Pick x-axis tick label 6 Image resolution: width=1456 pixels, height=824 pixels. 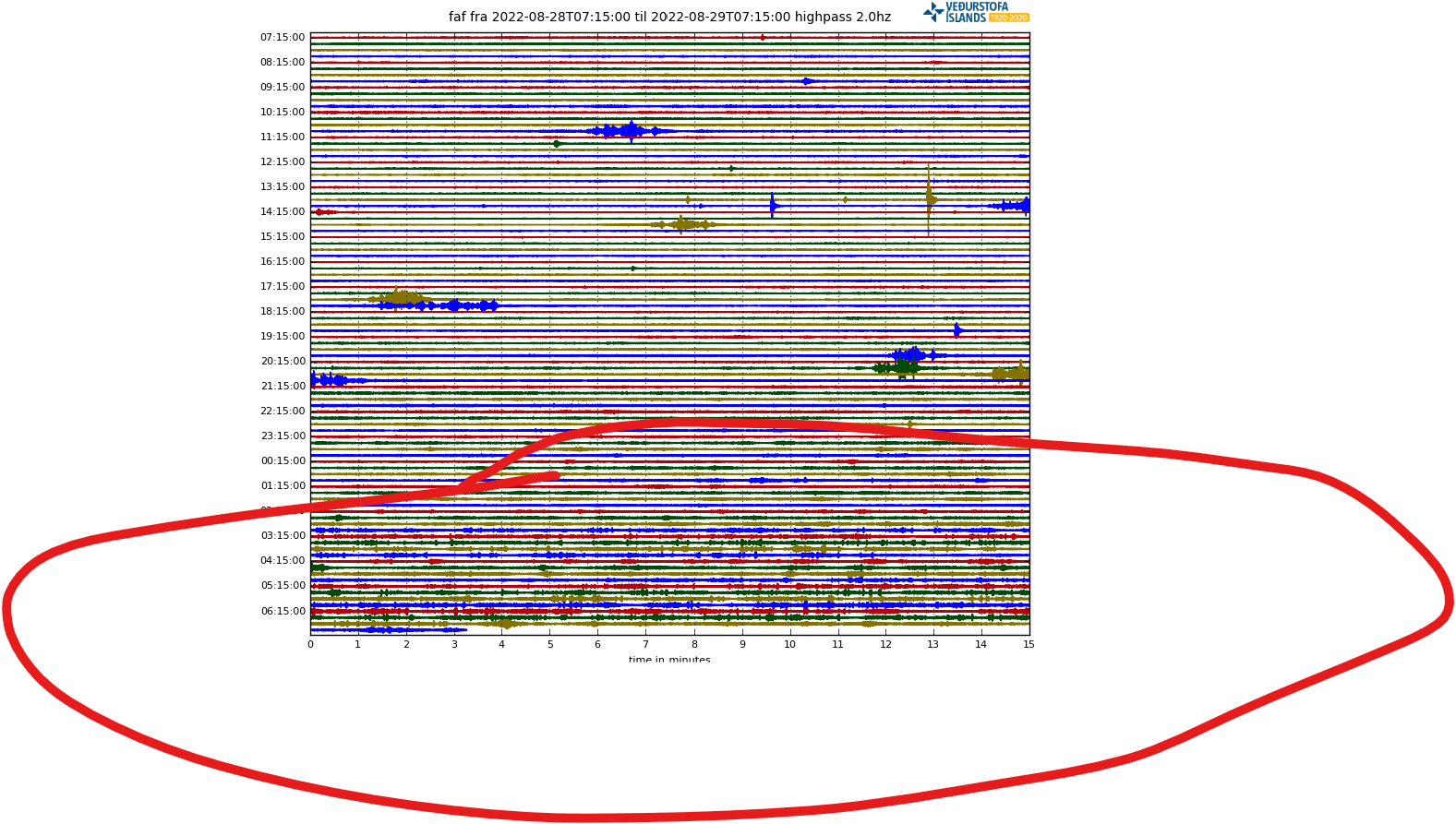[x=597, y=645]
